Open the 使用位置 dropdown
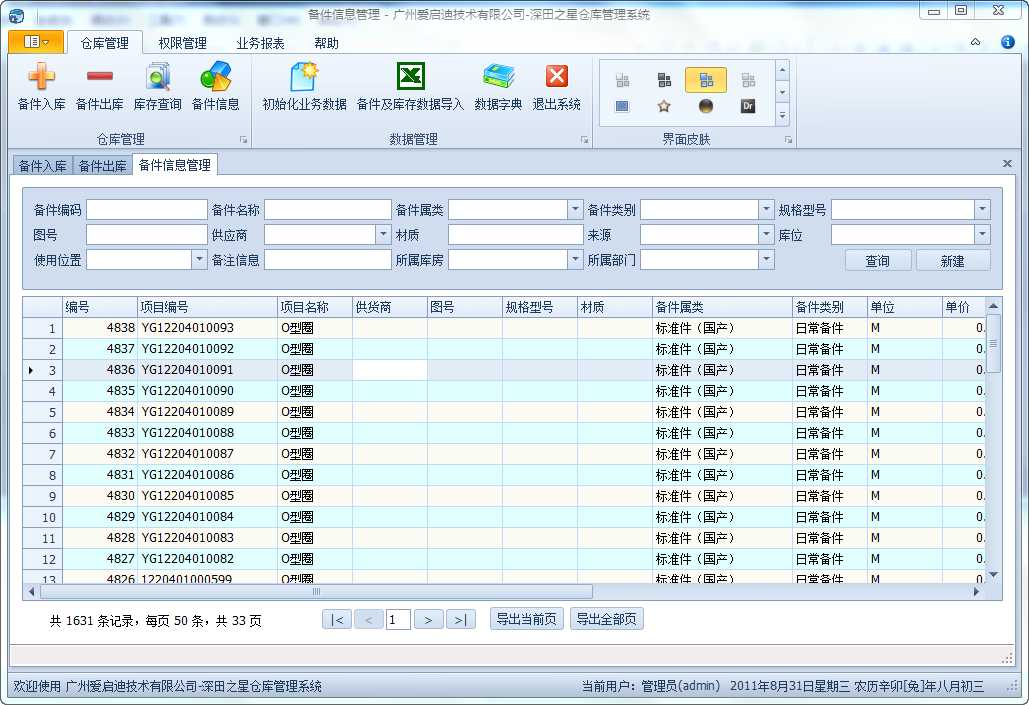This screenshot has width=1029, height=705. click(200, 259)
